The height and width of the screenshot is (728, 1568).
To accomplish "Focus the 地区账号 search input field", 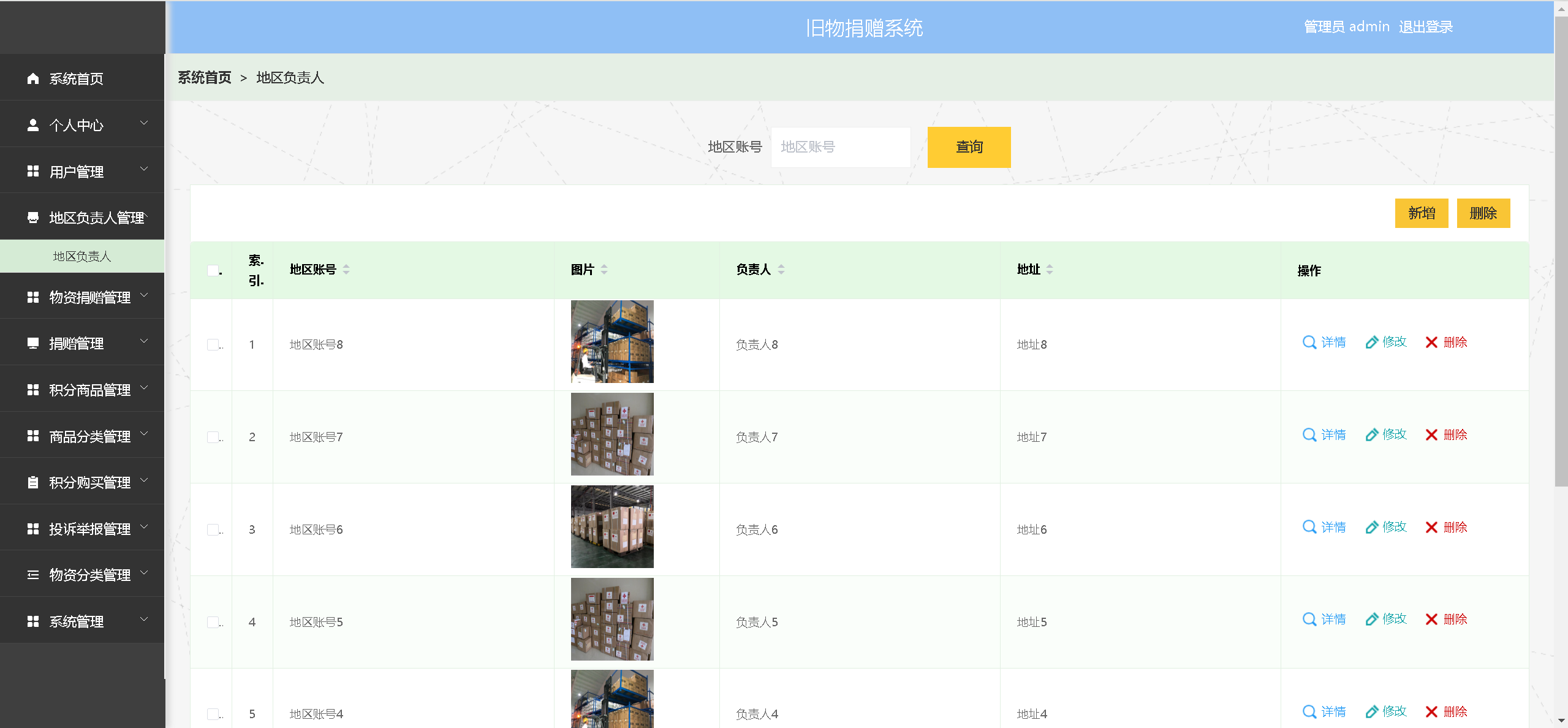I will tap(840, 147).
